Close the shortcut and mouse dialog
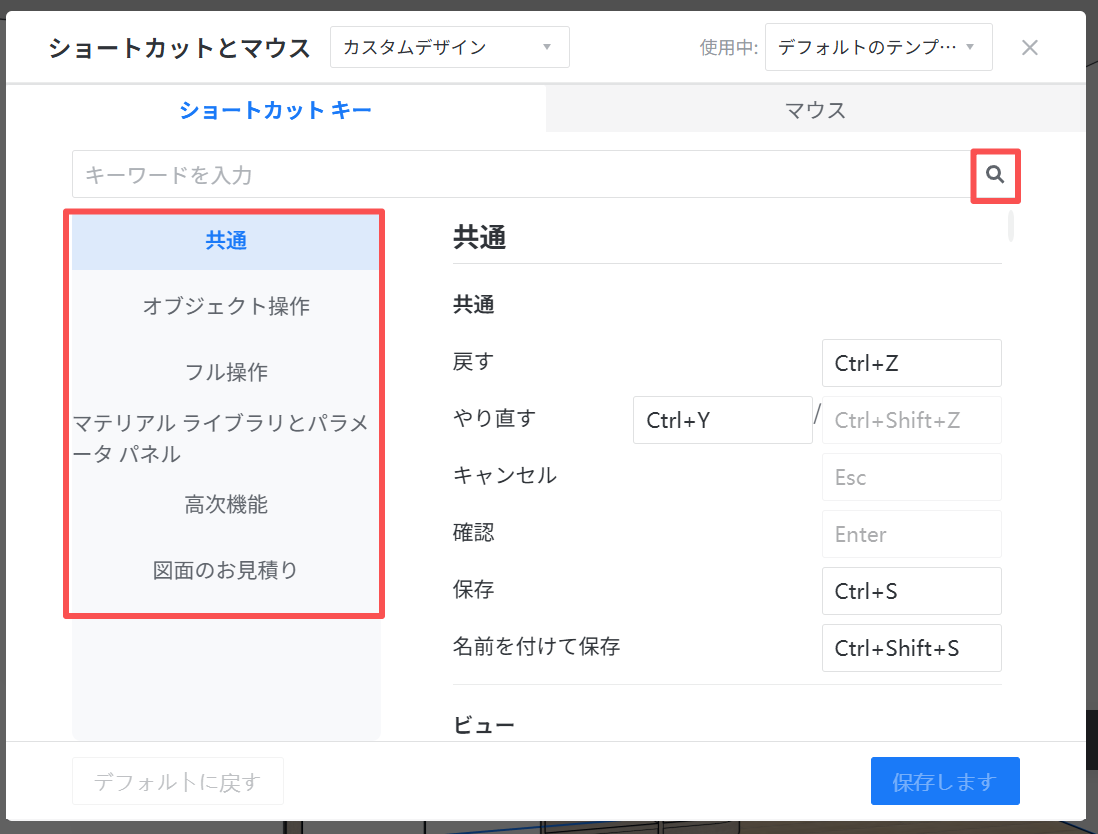The height and width of the screenshot is (834, 1098). pos(1029,48)
